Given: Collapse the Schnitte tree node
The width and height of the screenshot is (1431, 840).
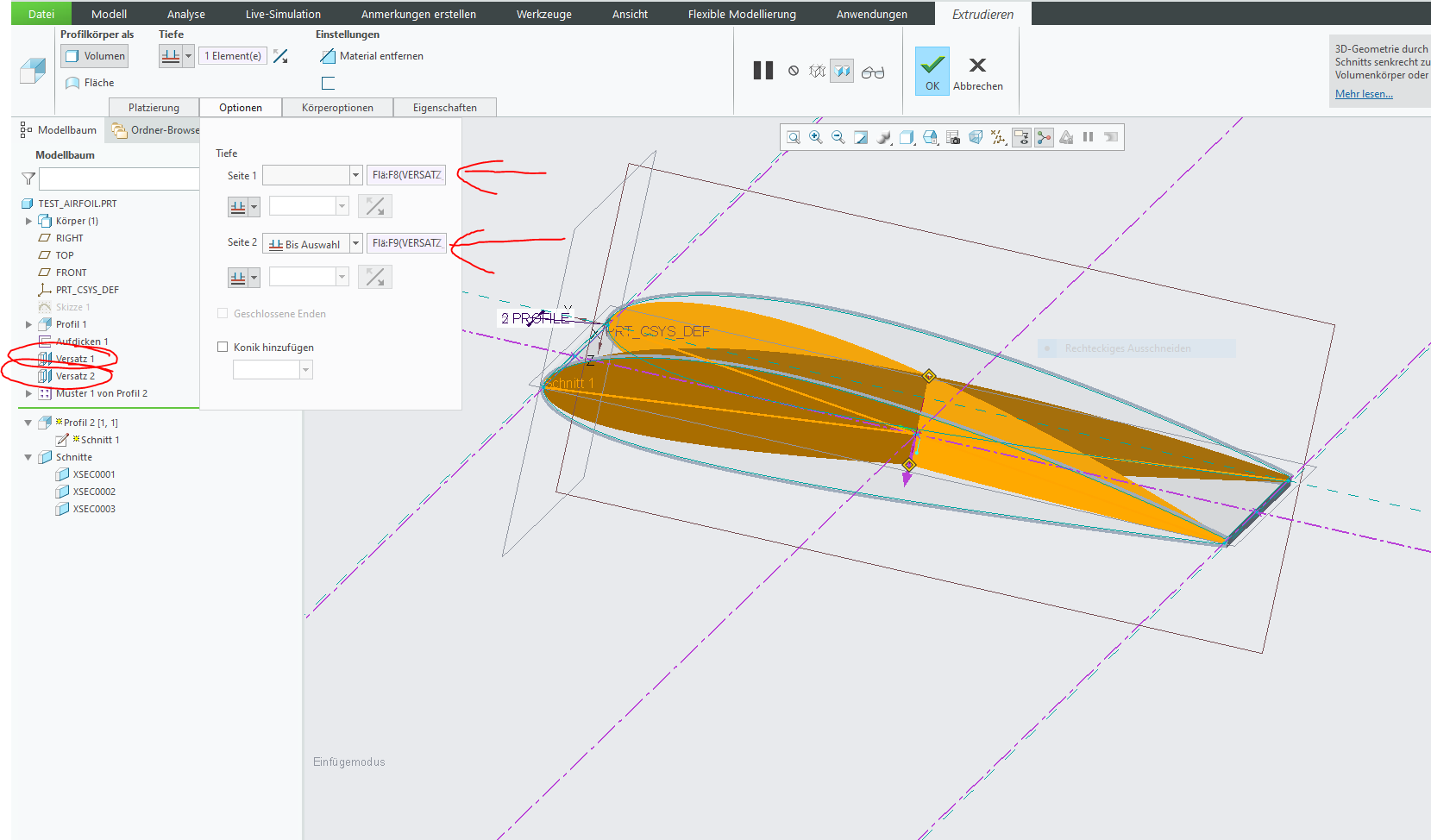Looking at the screenshot, I should (x=28, y=457).
